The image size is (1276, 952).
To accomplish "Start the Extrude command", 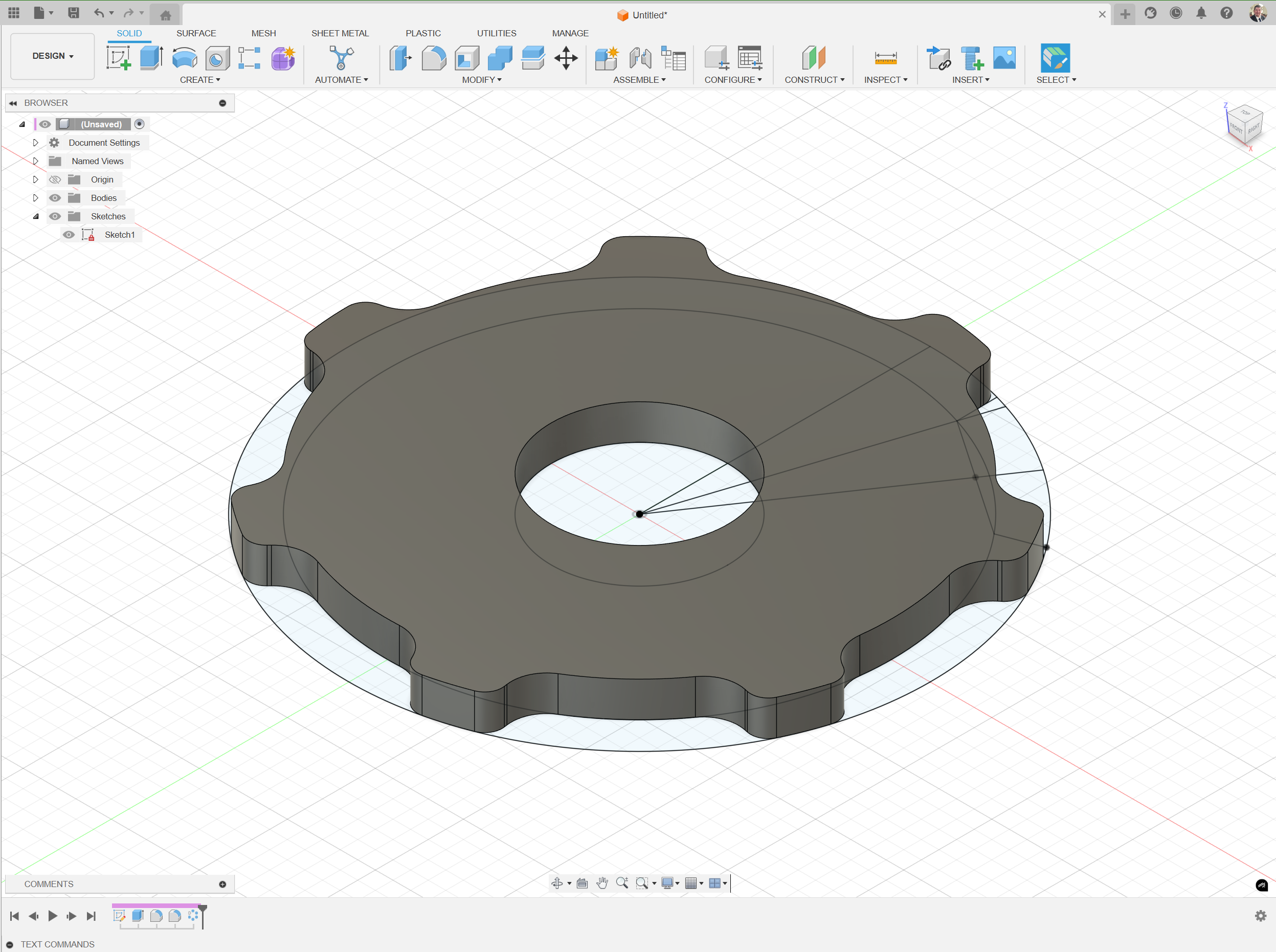I will 150,58.
